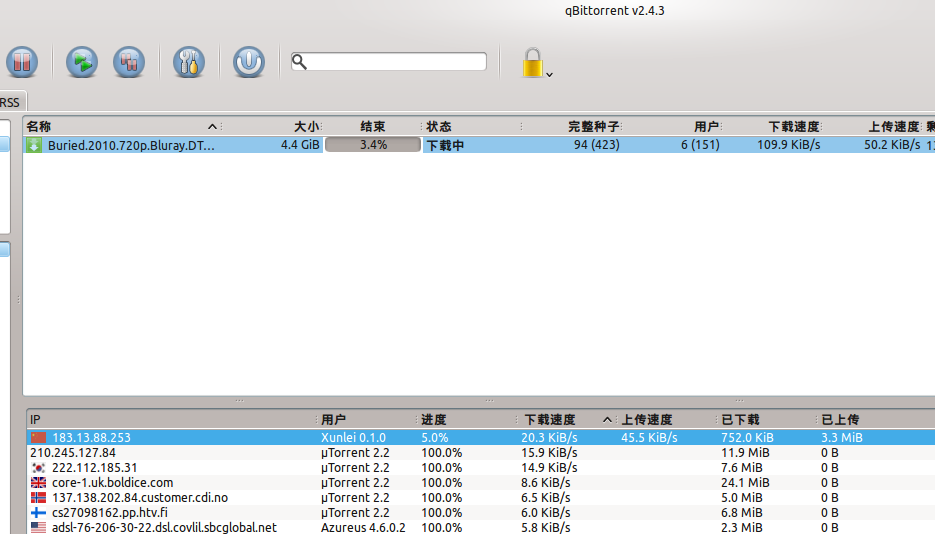Sort torrents by 上传速度 column header

pyautogui.click(x=872, y=126)
